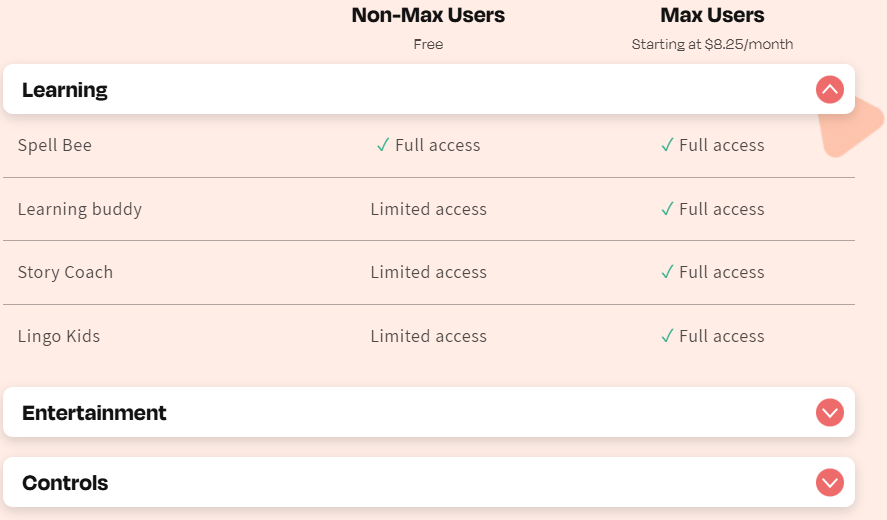This screenshot has width=887, height=520.
Task: Click Spell Bee Non-Max green checkmark
Action: coord(383,145)
